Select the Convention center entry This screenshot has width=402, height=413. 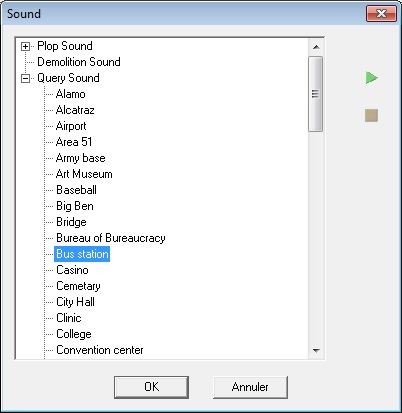click(x=100, y=350)
